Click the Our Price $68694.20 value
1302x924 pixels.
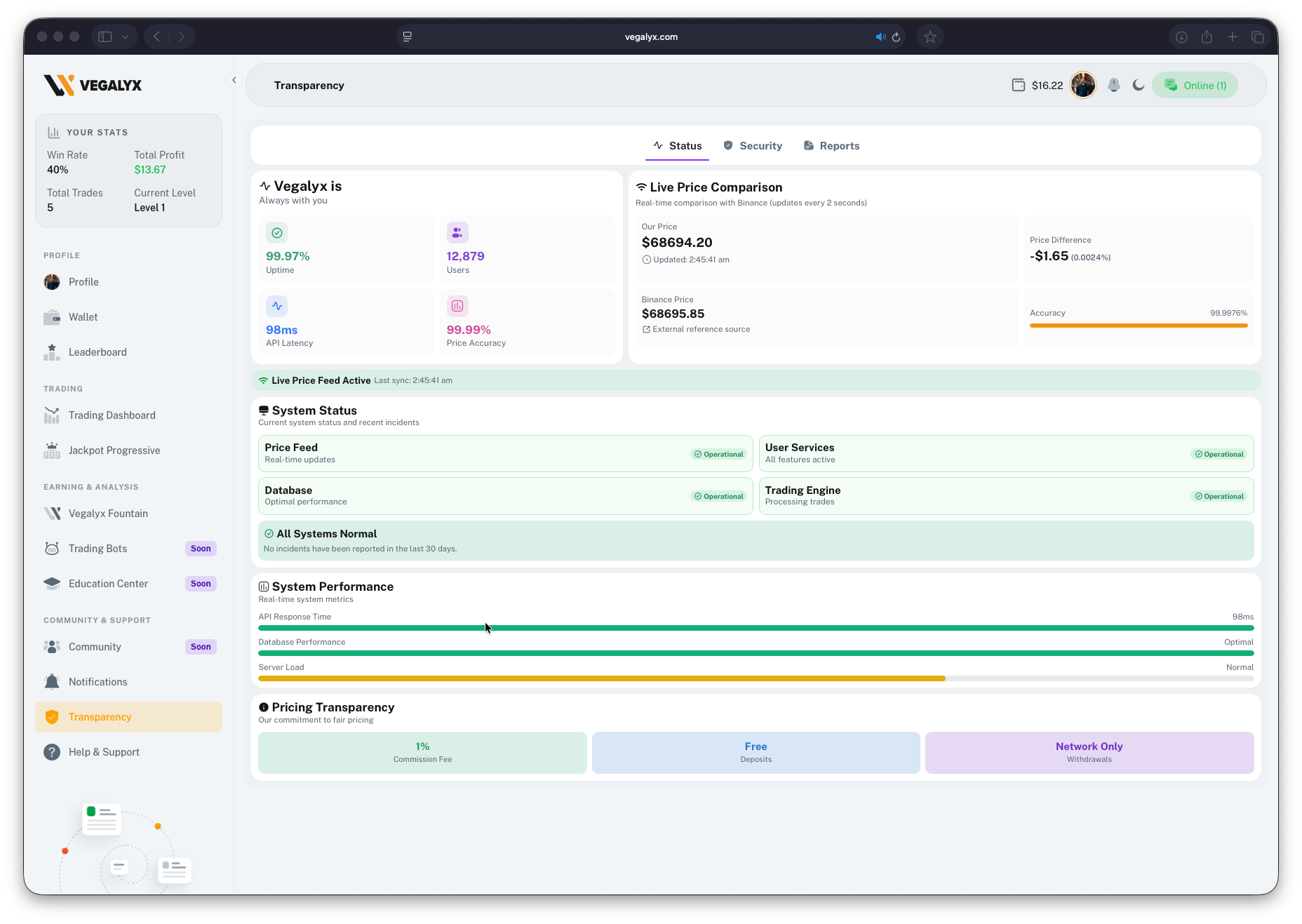[677, 242]
